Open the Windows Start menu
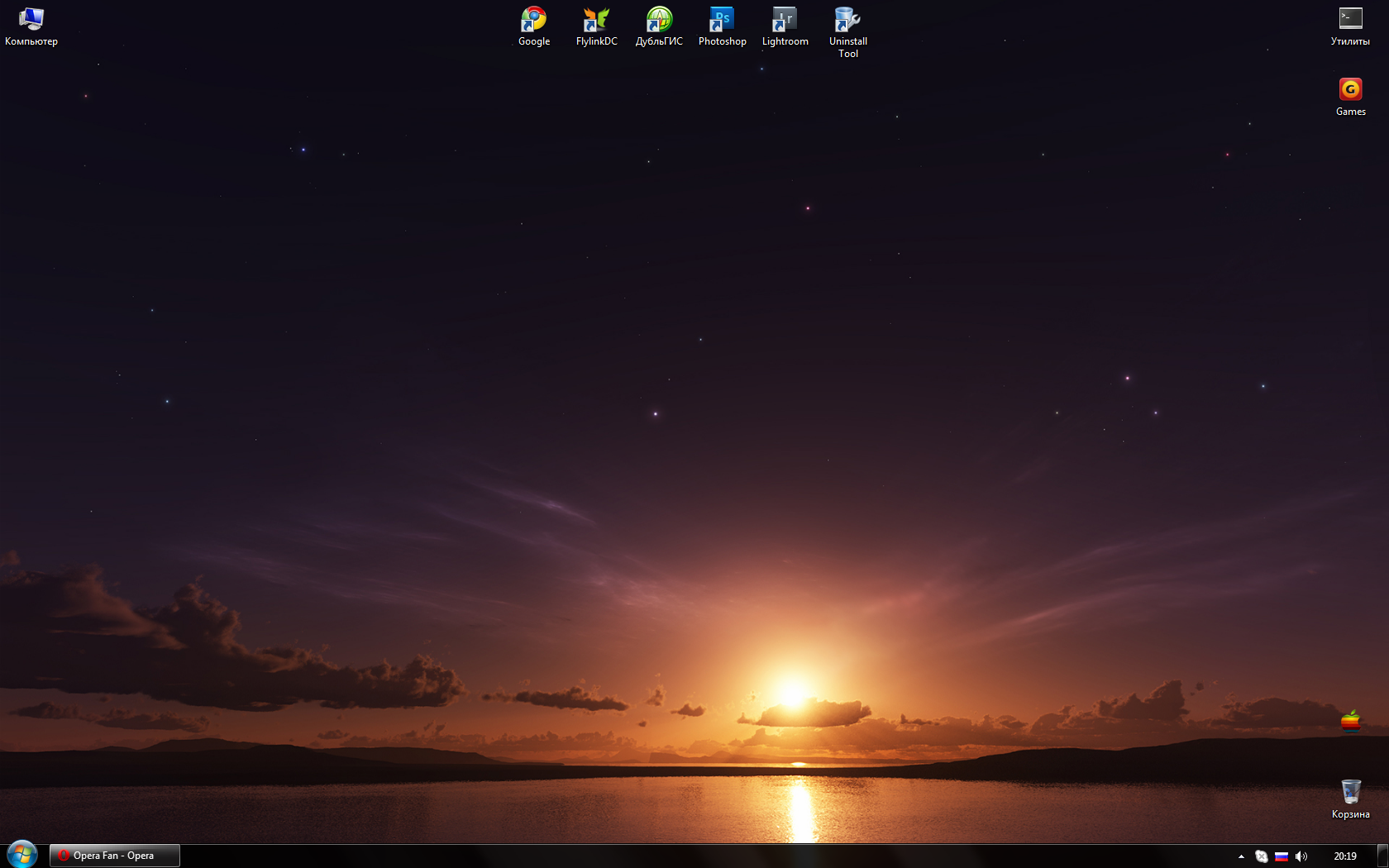This screenshot has height=868, width=1389. click(22, 855)
